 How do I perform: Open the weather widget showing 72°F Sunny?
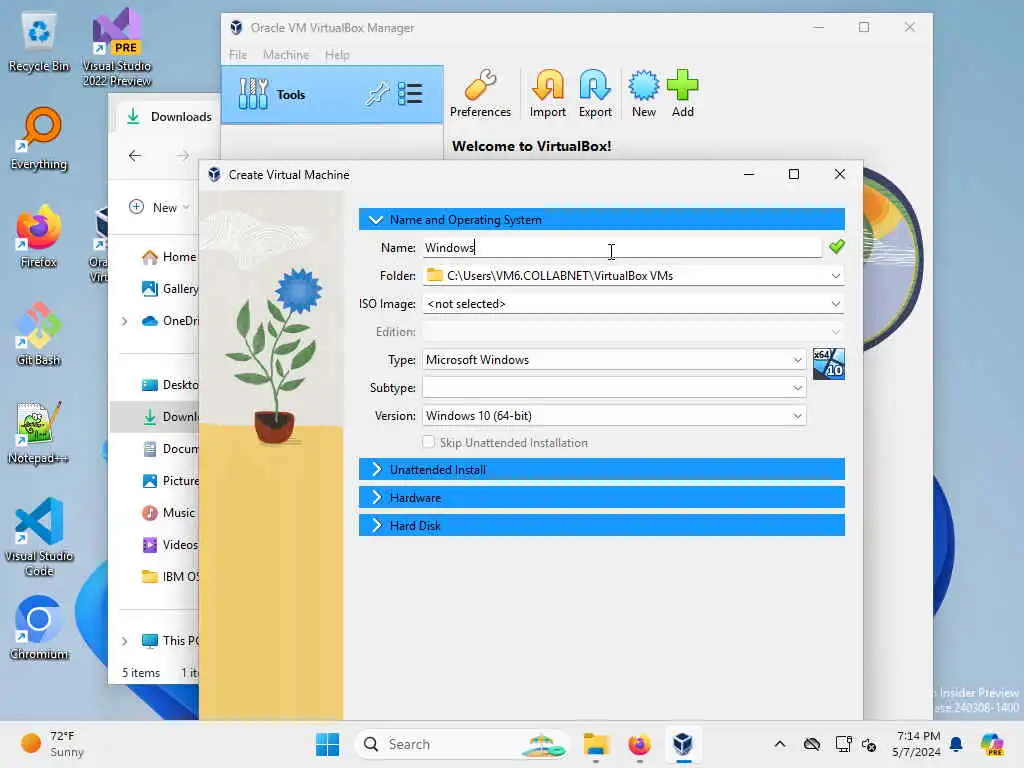tap(52, 744)
